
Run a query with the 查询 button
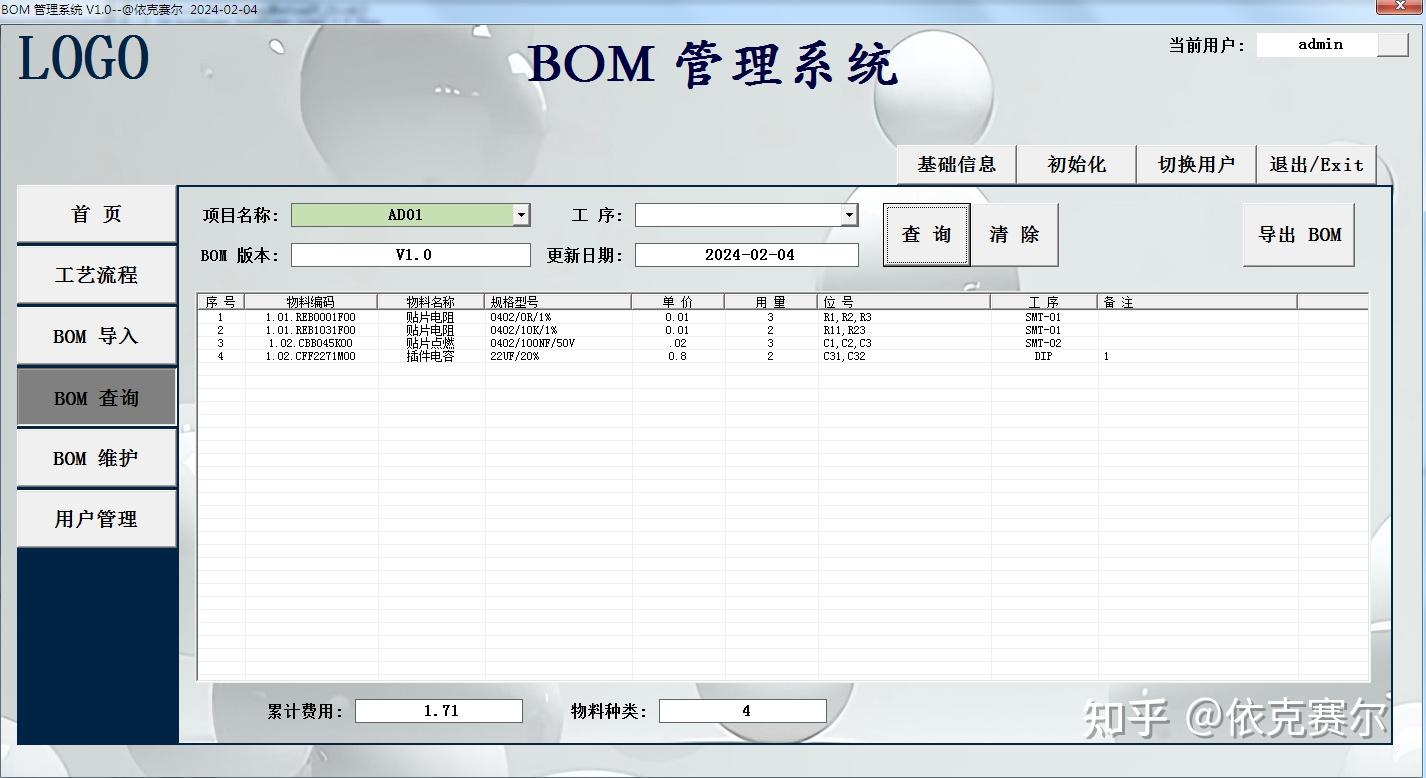click(926, 234)
